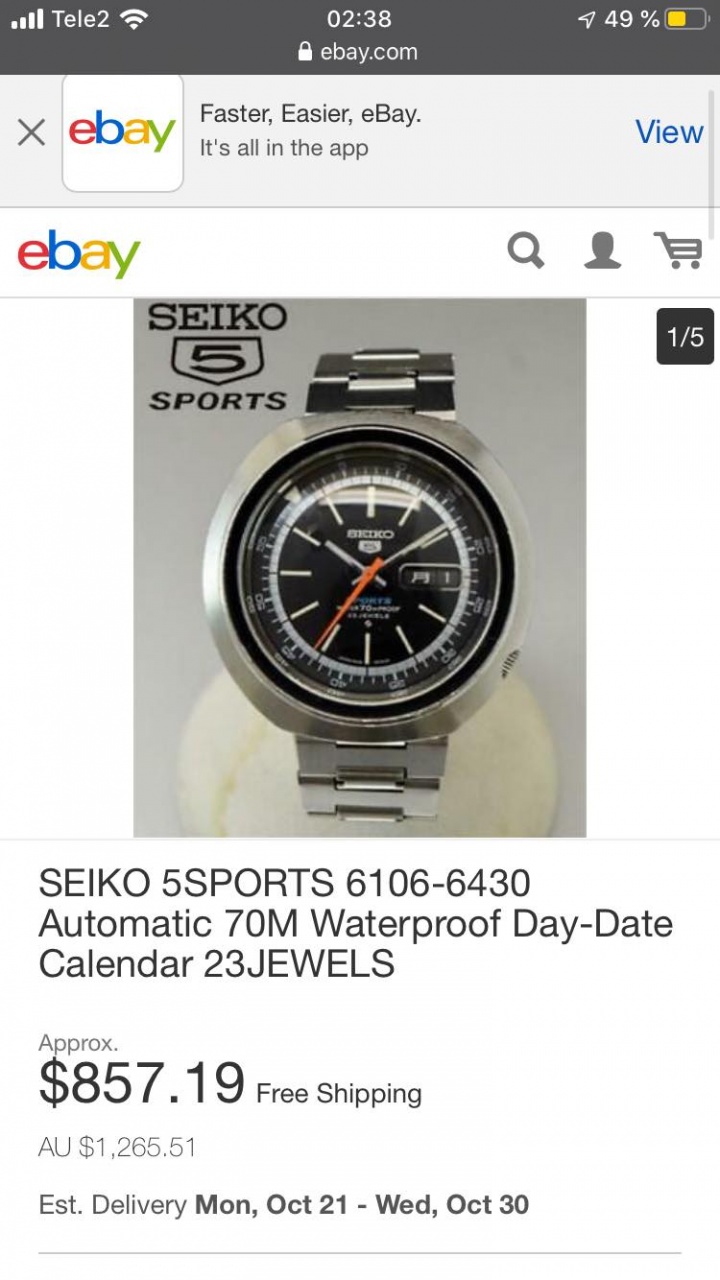Tap the Free Shipping label
This screenshot has height=1280, width=720.
pyautogui.click(x=339, y=1094)
